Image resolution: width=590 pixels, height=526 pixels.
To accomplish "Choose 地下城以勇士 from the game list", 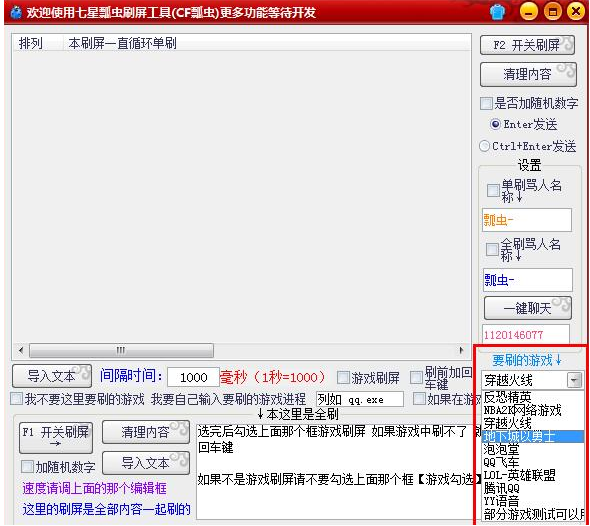I will tap(532, 436).
